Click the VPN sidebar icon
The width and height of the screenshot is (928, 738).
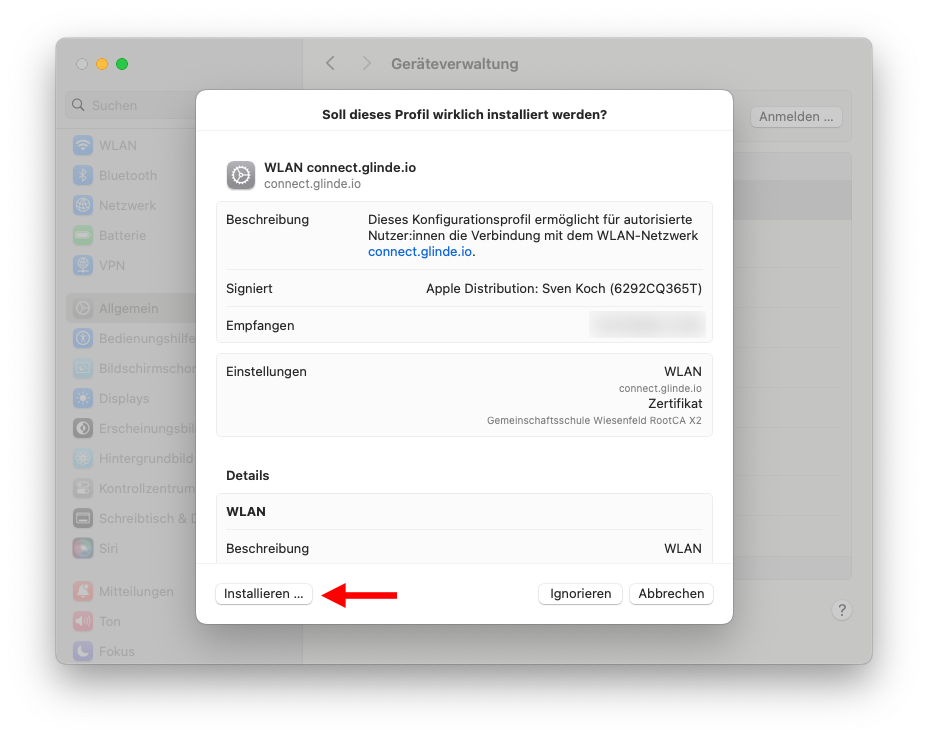[83, 266]
